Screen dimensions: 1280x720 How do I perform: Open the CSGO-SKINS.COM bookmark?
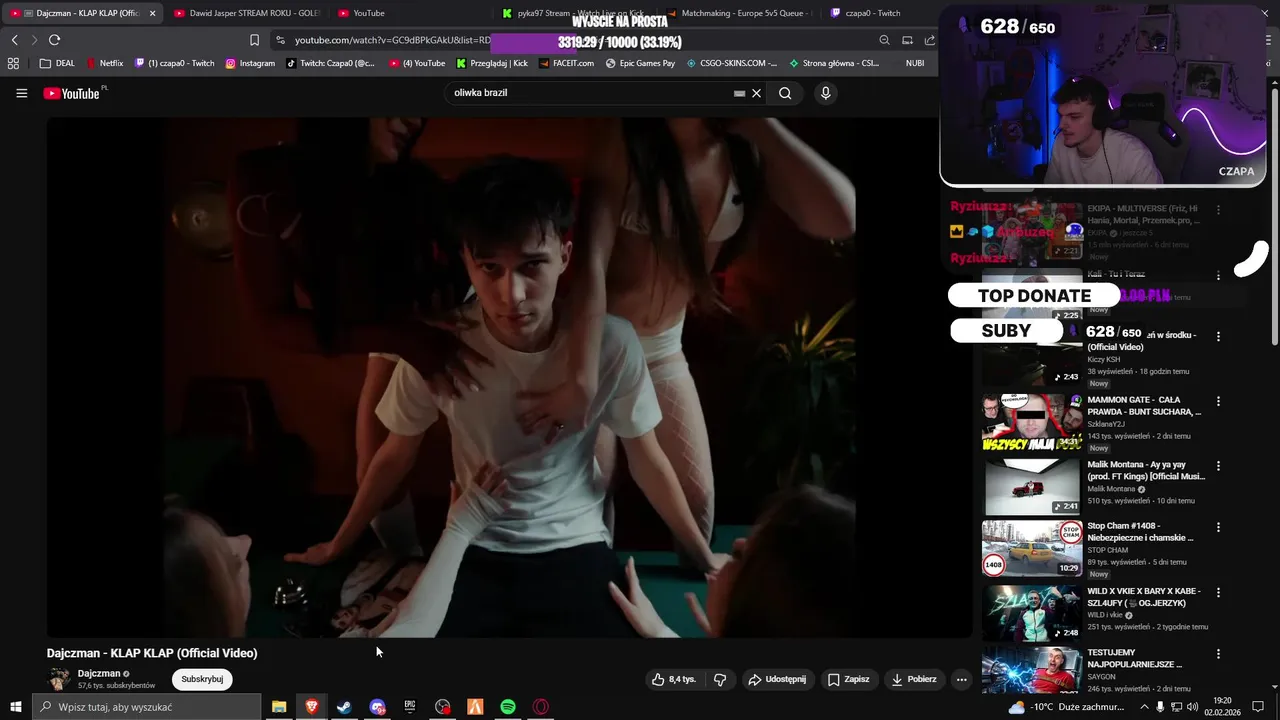pos(731,63)
